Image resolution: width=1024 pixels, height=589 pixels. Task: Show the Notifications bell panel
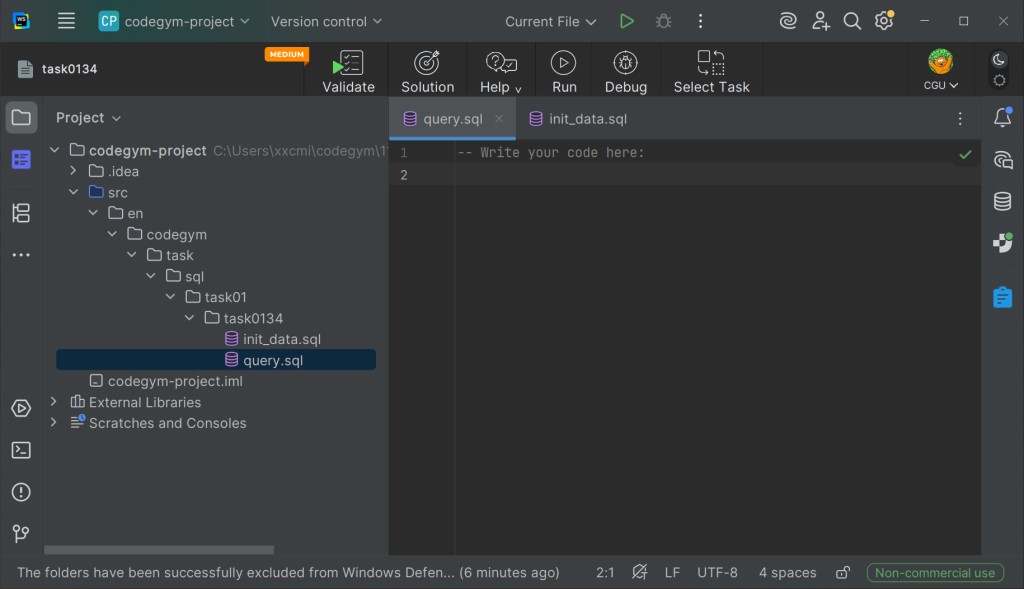point(1002,118)
